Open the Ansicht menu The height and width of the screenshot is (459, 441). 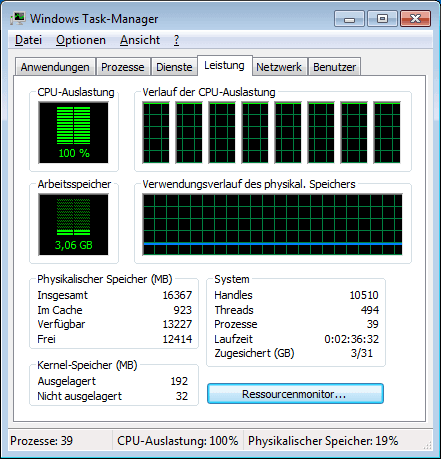coord(140,40)
